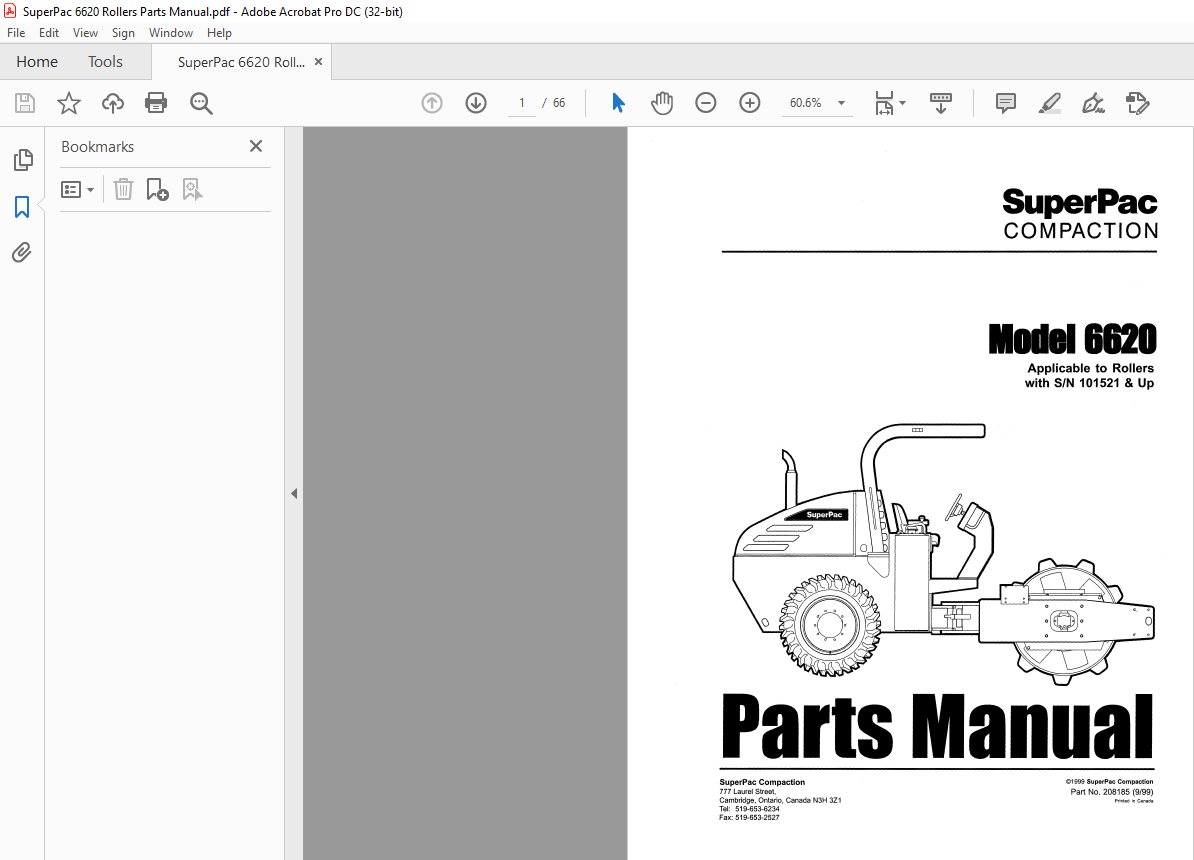
Task: Click the SuperPac COMPACTION logo
Action: coord(1079,213)
